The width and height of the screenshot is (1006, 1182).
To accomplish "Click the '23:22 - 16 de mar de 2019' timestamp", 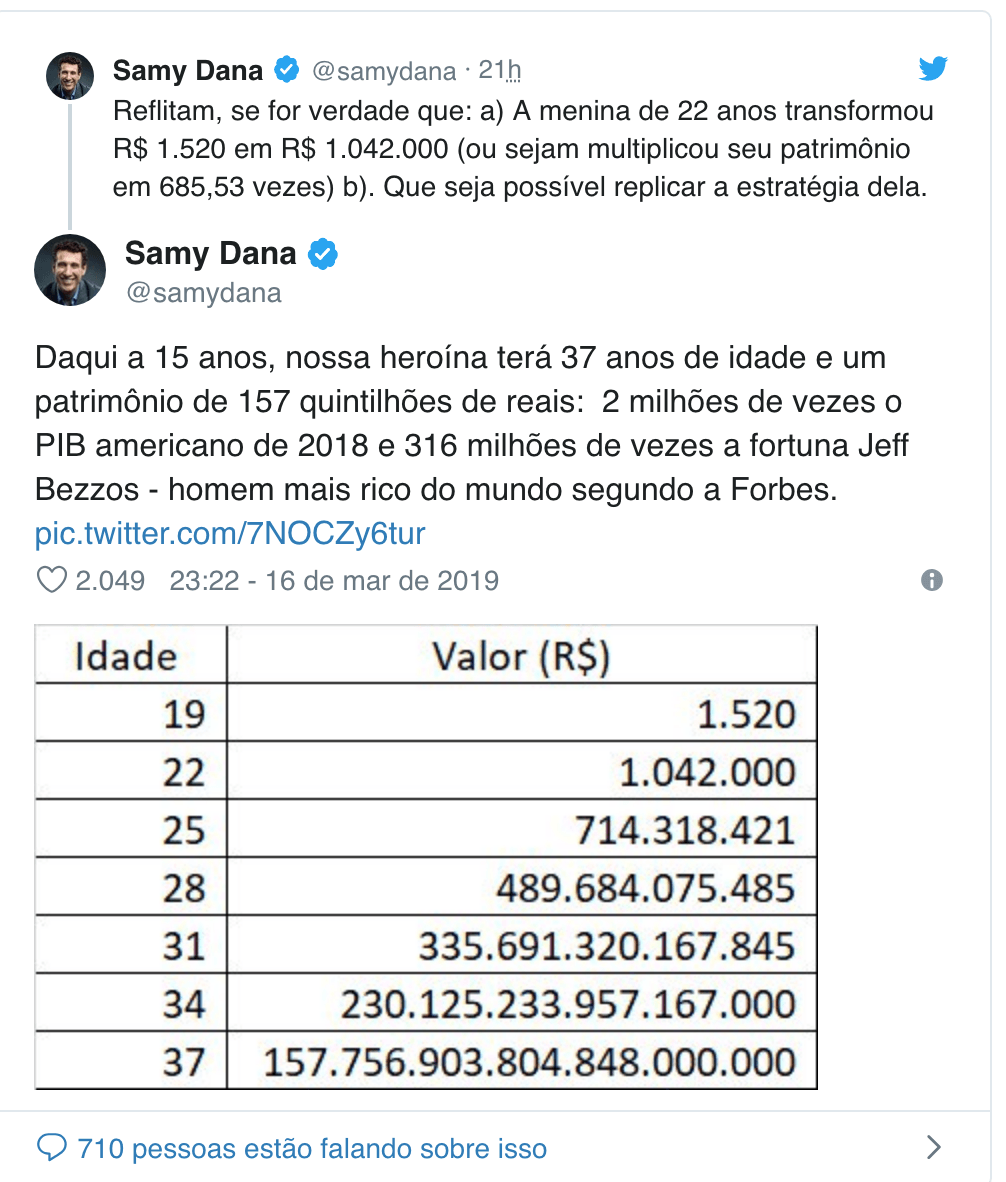I will click(334, 580).
